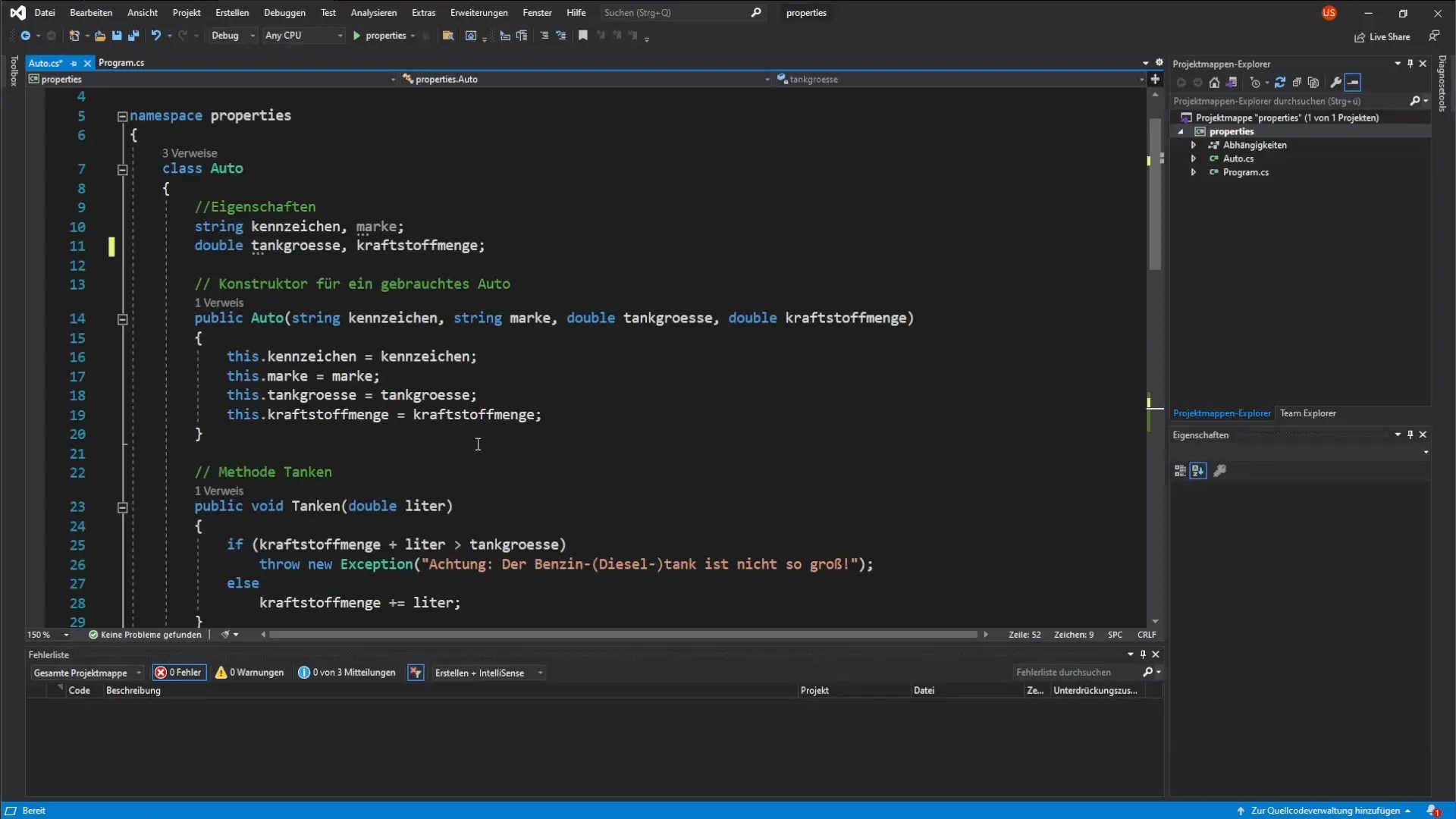Open the Debuggen menu

pyautogui.click(x=284, y=13)
